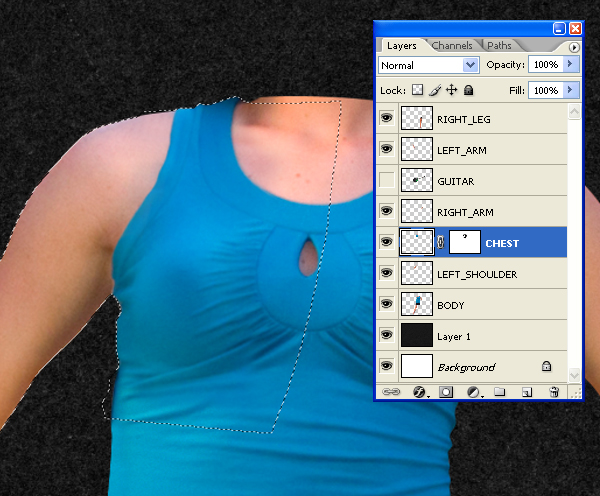
Task: Select the Background layer thumbnail
Action: [x=417, y=366]
